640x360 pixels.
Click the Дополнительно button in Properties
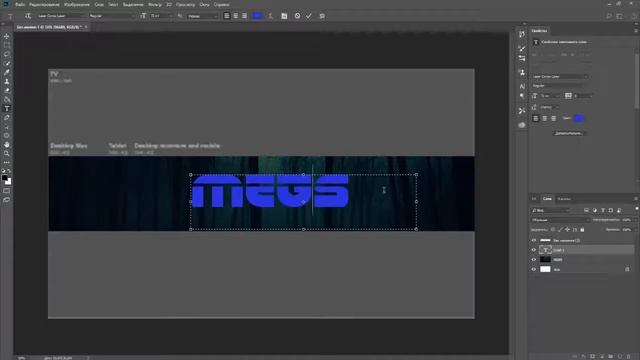pyautogui.click(x=569, y=133)
